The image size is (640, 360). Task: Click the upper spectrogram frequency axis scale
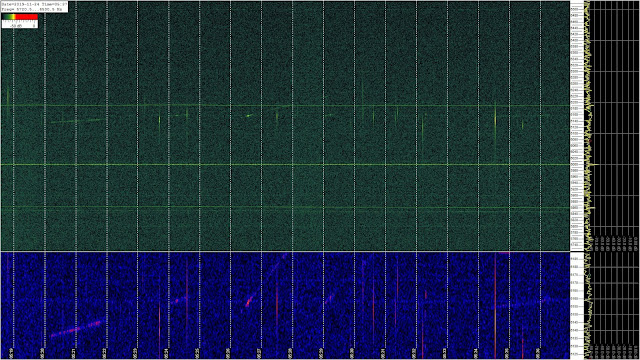click(x=576, y=126)
